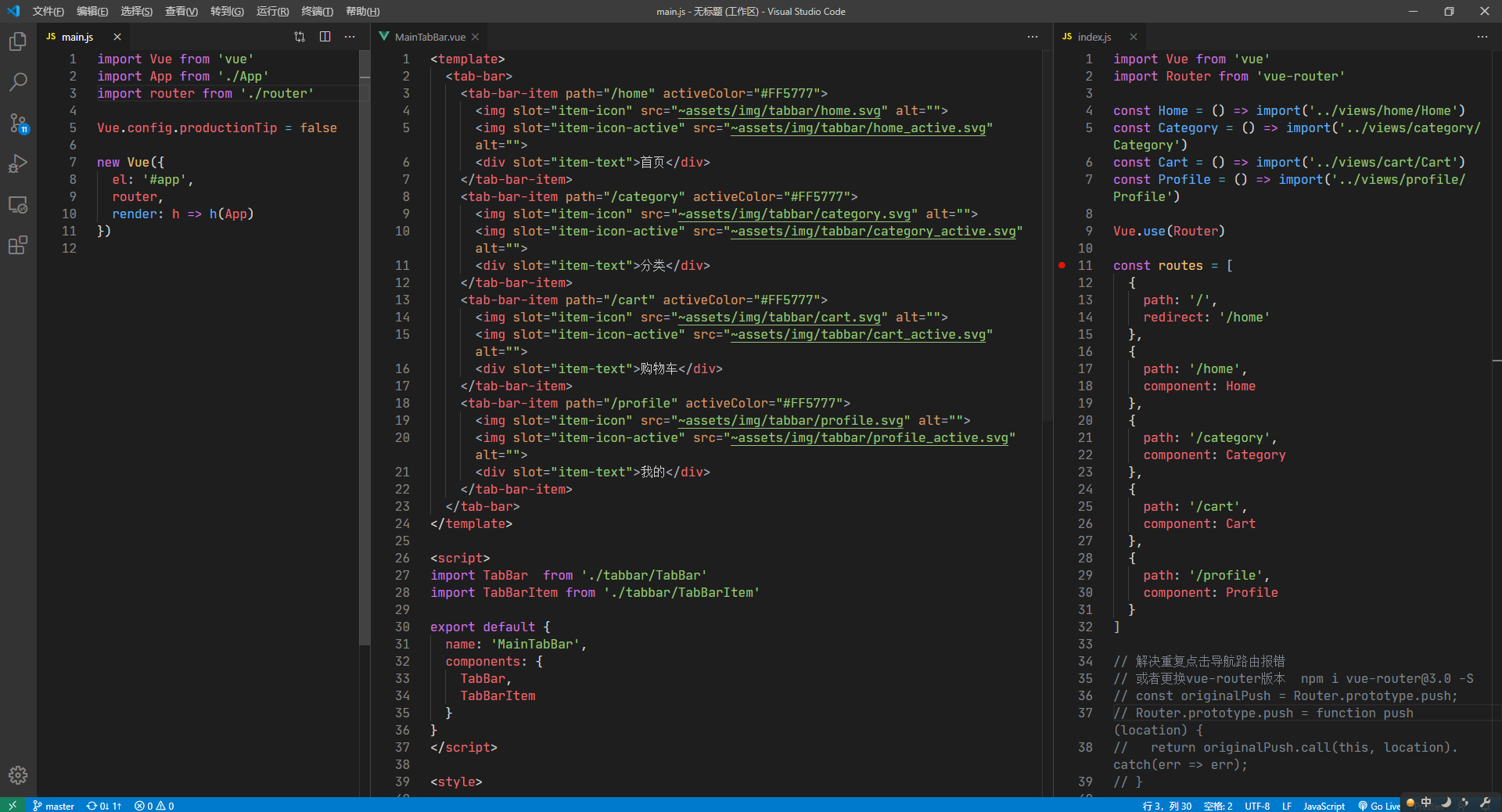Close the index.js tab
This screenshot has width=1502, height=812.
1134,37
